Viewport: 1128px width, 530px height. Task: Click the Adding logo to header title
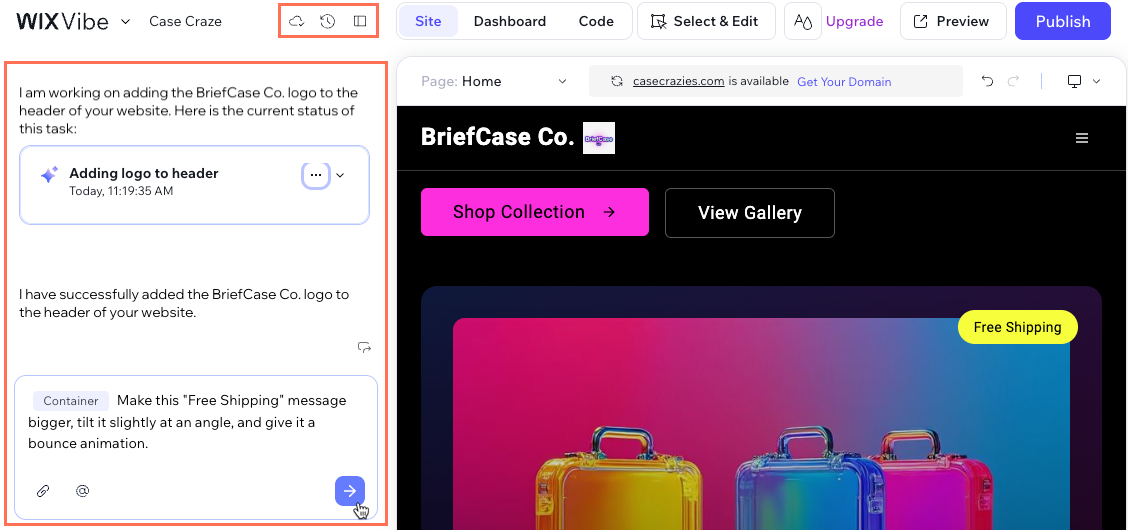click(143, 173)
